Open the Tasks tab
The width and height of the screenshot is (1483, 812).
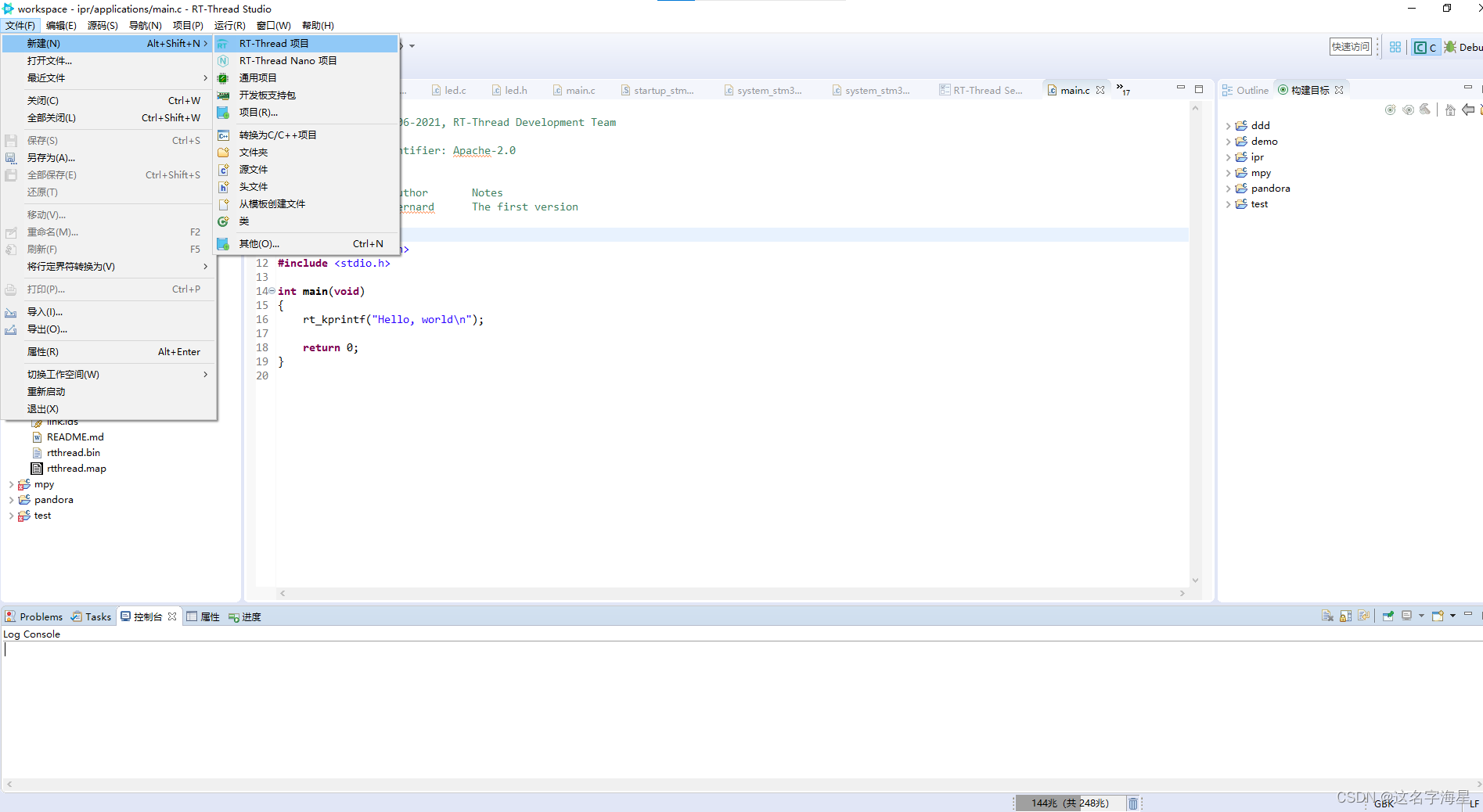(x=92, y=617)
